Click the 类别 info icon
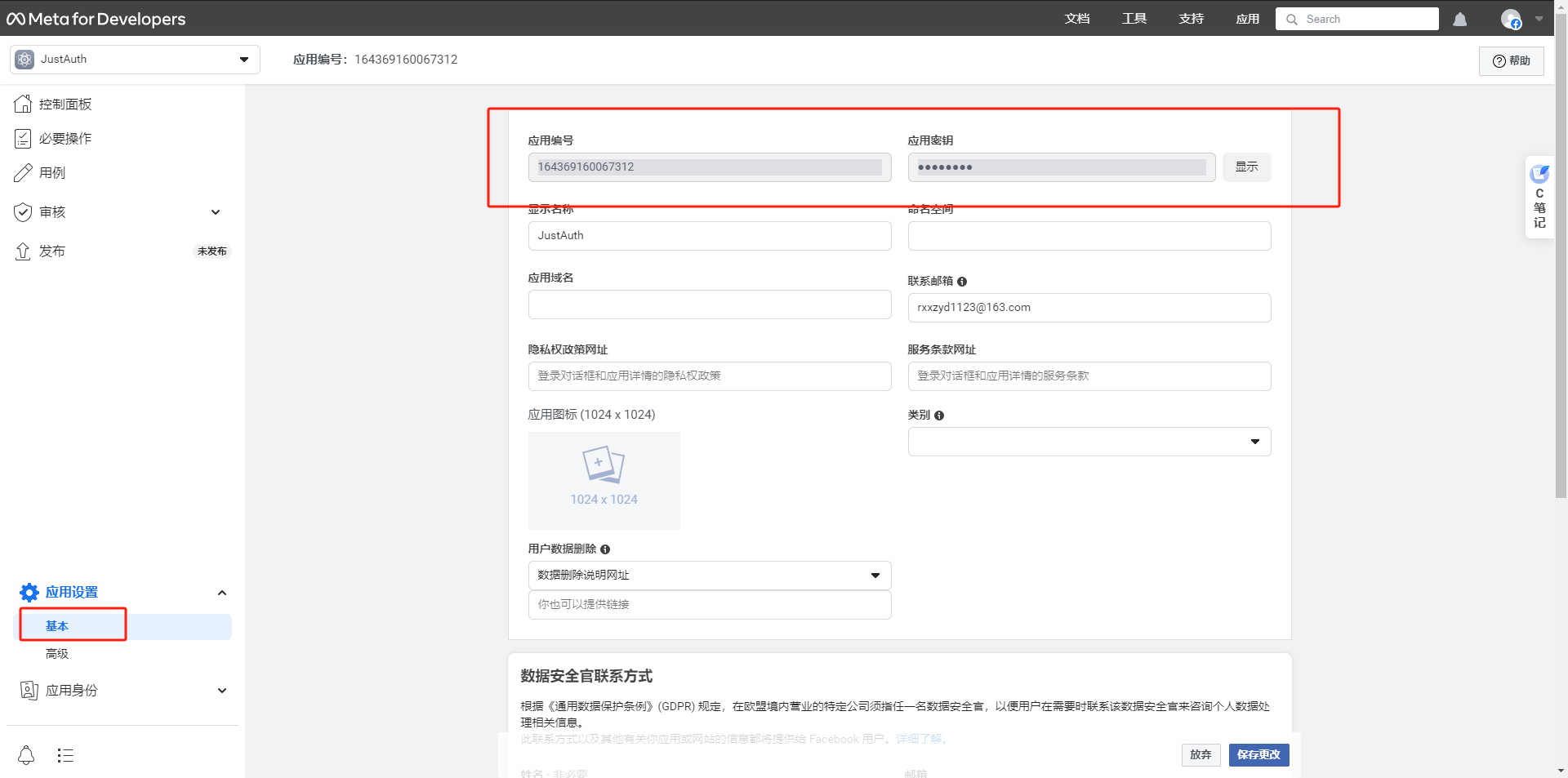The width and height of the screenshot is (1568, 778). click(x=939, y=416)
